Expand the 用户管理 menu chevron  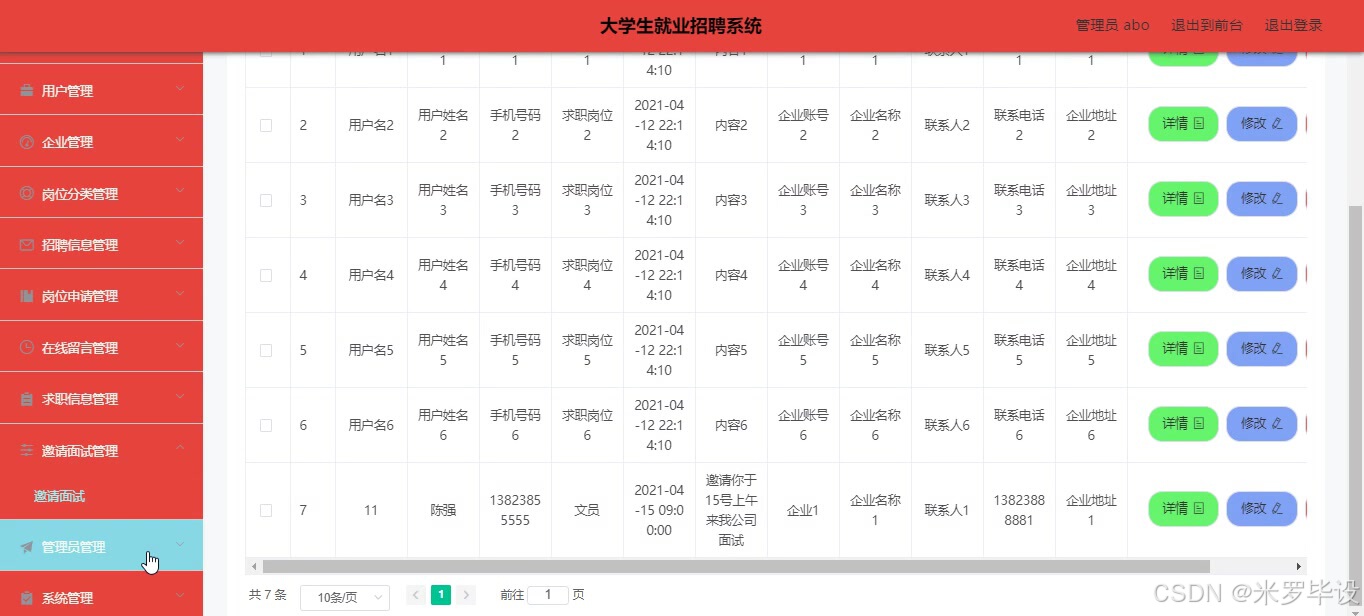pyautogui.click(x=180, y=89)
